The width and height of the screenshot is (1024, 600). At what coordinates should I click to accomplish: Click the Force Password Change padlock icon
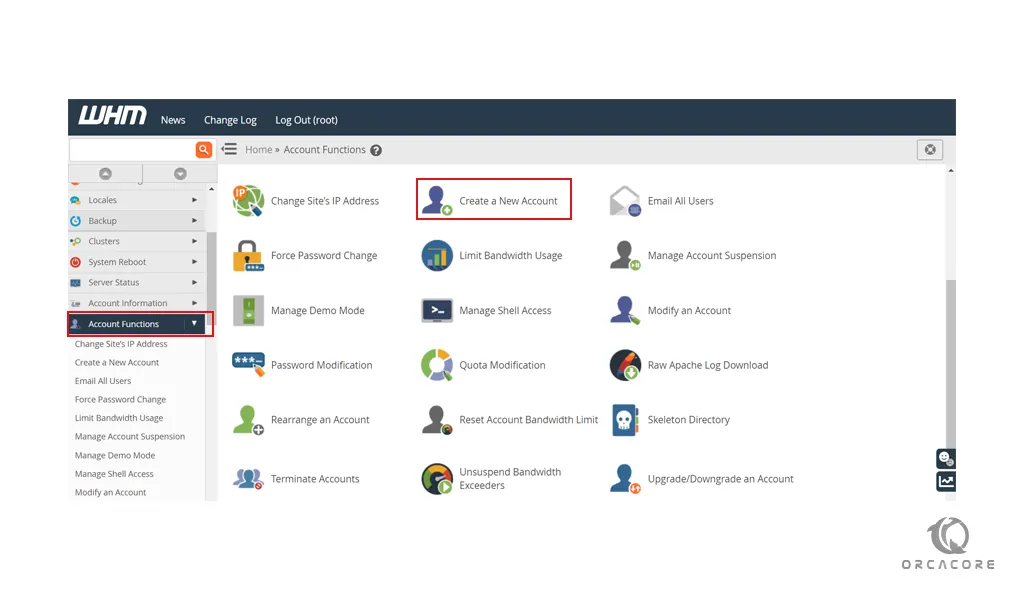(x=248, y=255)
